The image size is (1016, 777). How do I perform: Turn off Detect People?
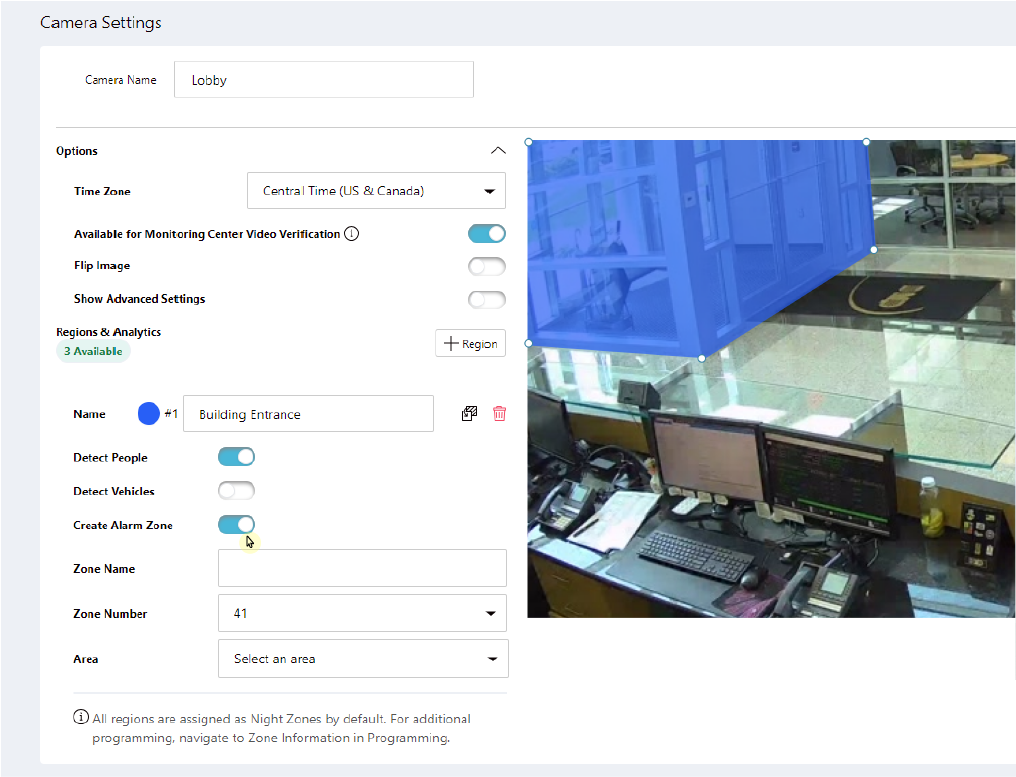pyautogui.click(x=236, y=457)
